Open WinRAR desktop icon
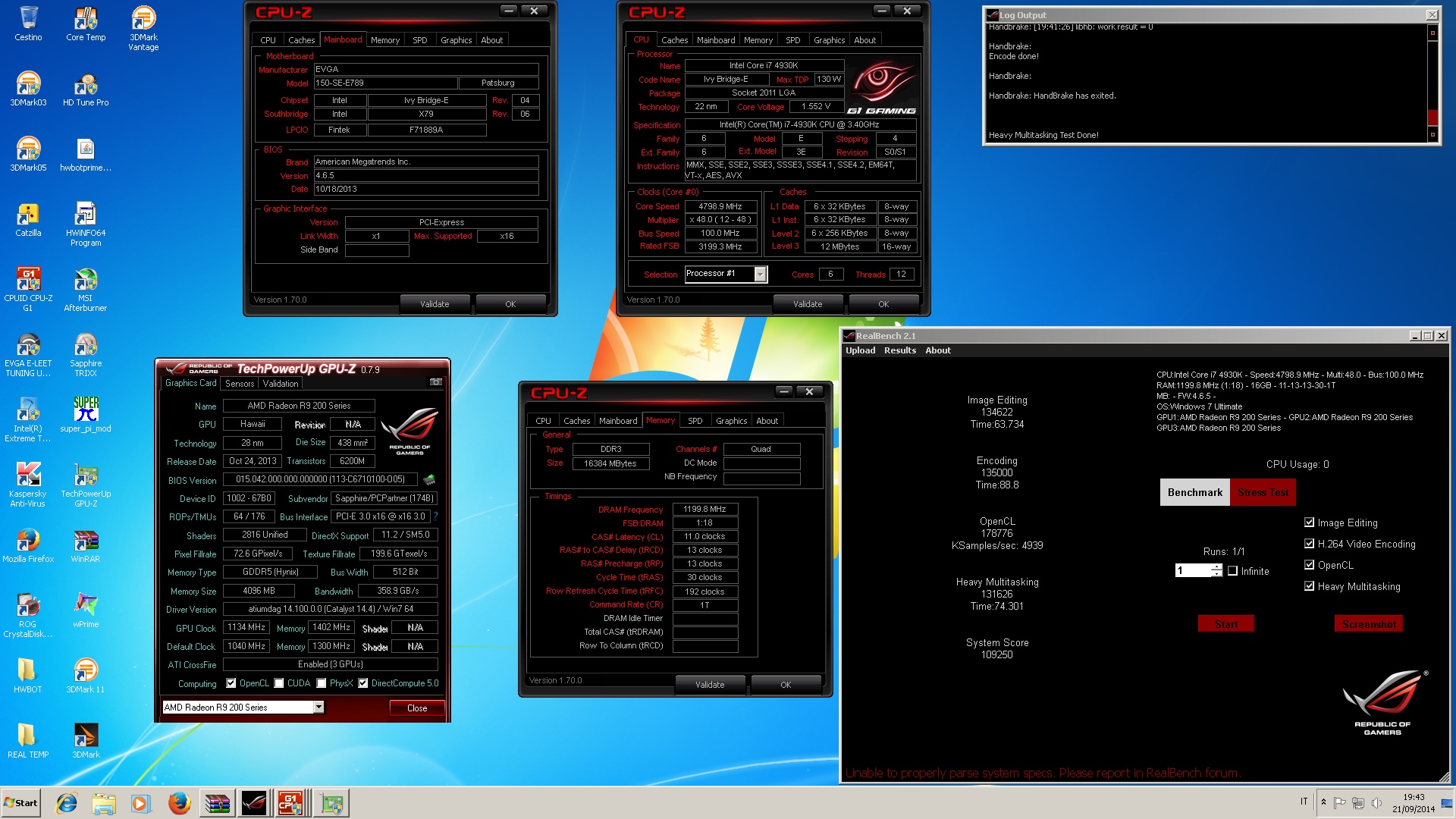Screen dimensions: 1456x819 86,545
